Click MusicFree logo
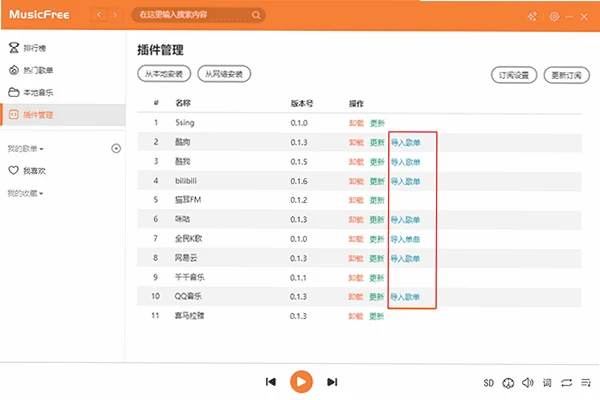This screenshot has width=600, height=400. (39, 15)
